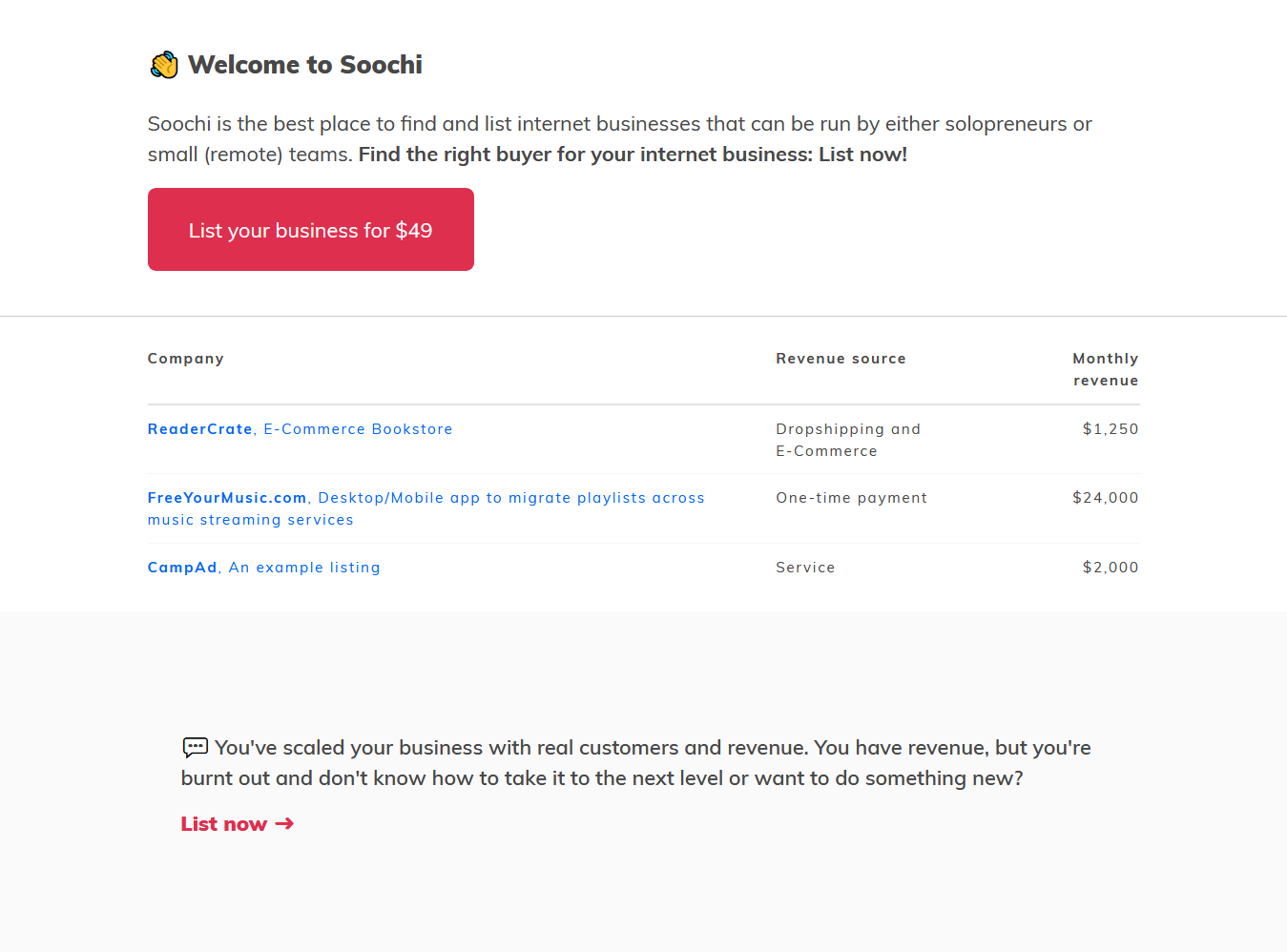Click the Dropshipping and E-Commerce cell
1287x952 pixels.
click(847, 440)
